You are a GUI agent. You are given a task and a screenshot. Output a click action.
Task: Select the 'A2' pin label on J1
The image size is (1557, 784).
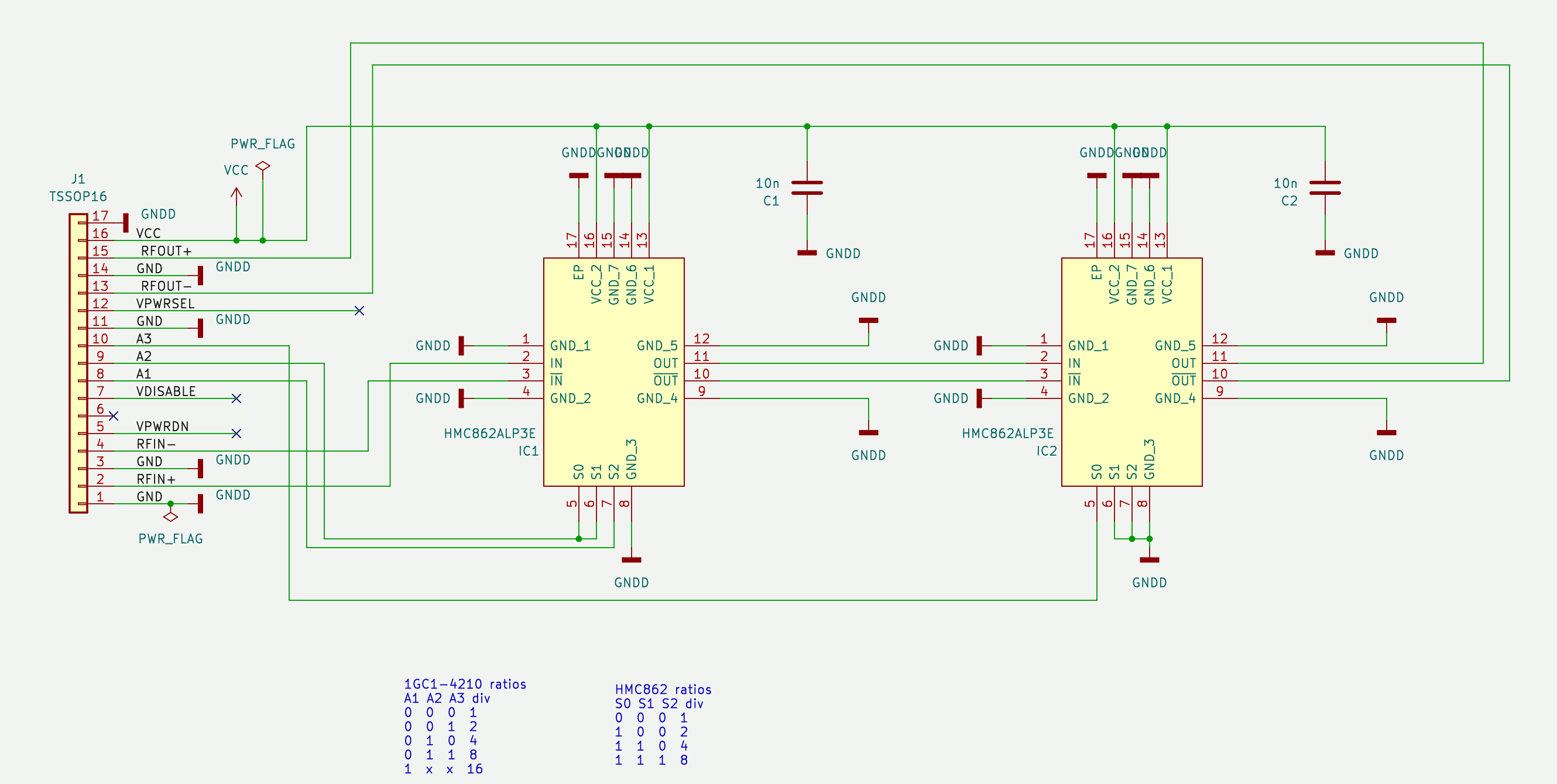click(144, 356)
